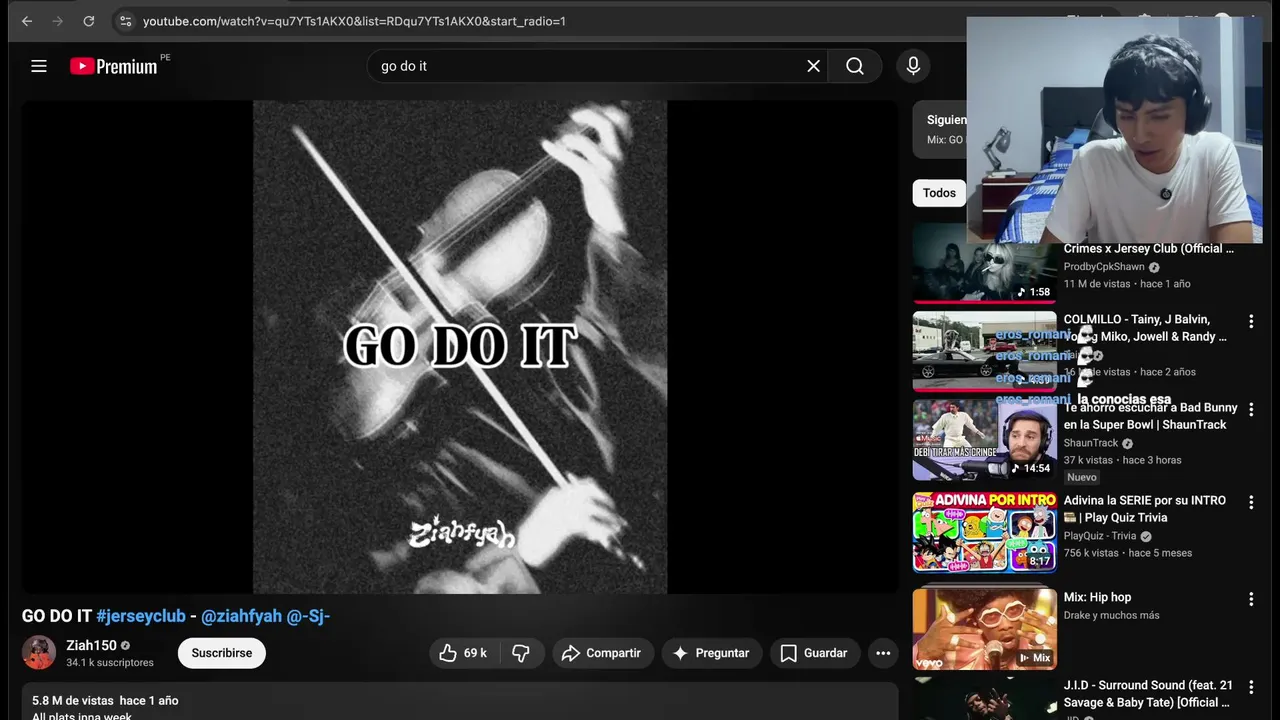Dislike the video

pos(521,653)
